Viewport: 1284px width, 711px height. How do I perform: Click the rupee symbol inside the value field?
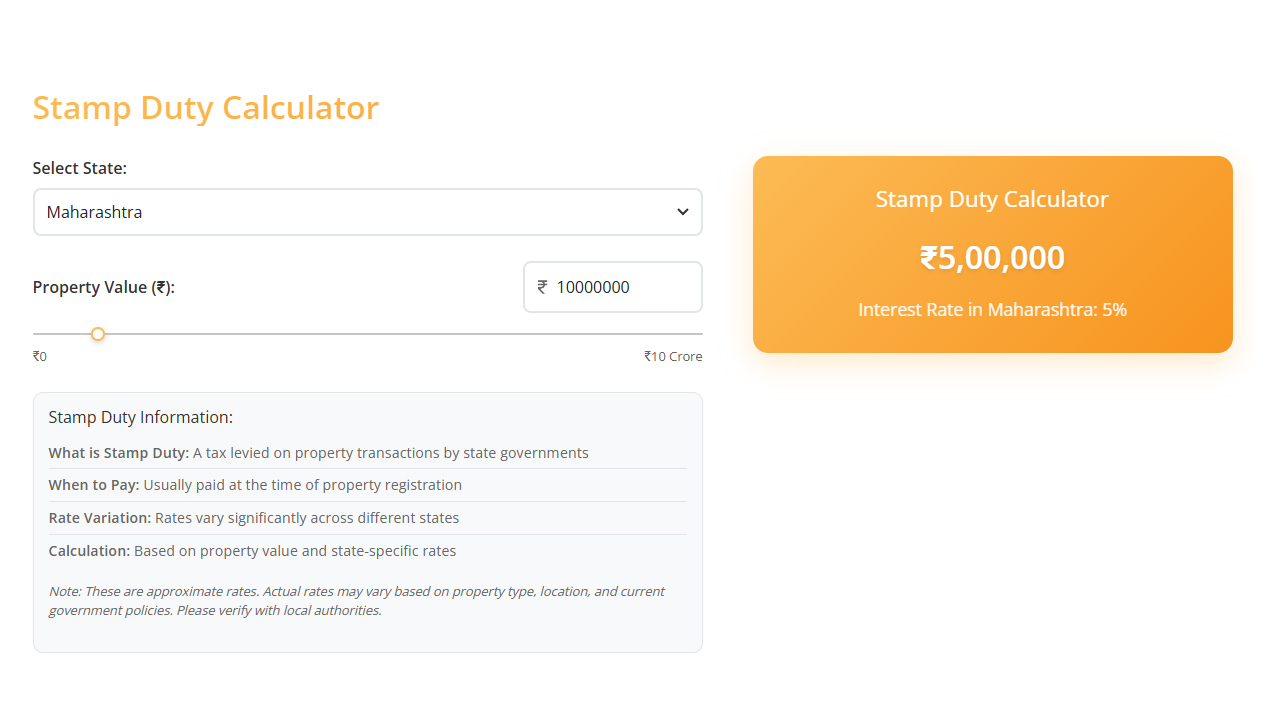click(541, 287)
